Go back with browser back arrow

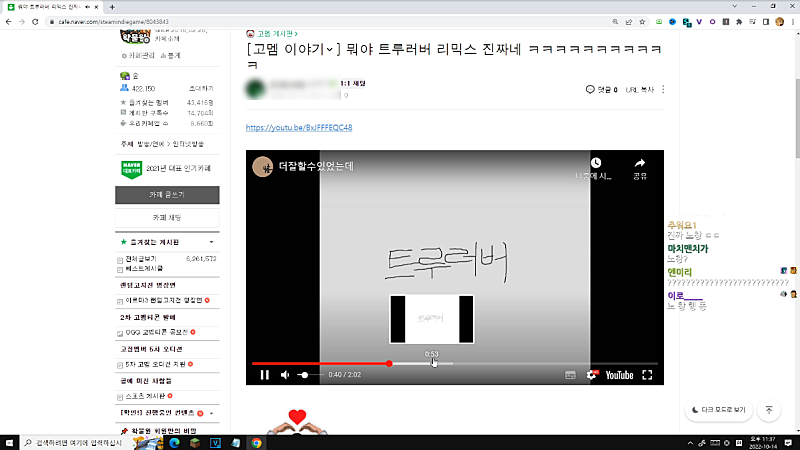(x=9, y=22)
